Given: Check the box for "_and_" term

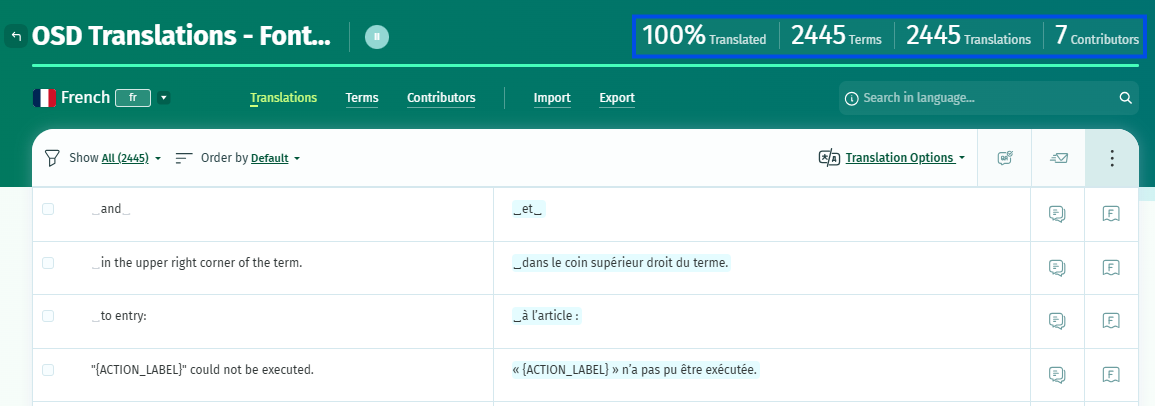Looking at the screenshot, I should tap(48, 209).
